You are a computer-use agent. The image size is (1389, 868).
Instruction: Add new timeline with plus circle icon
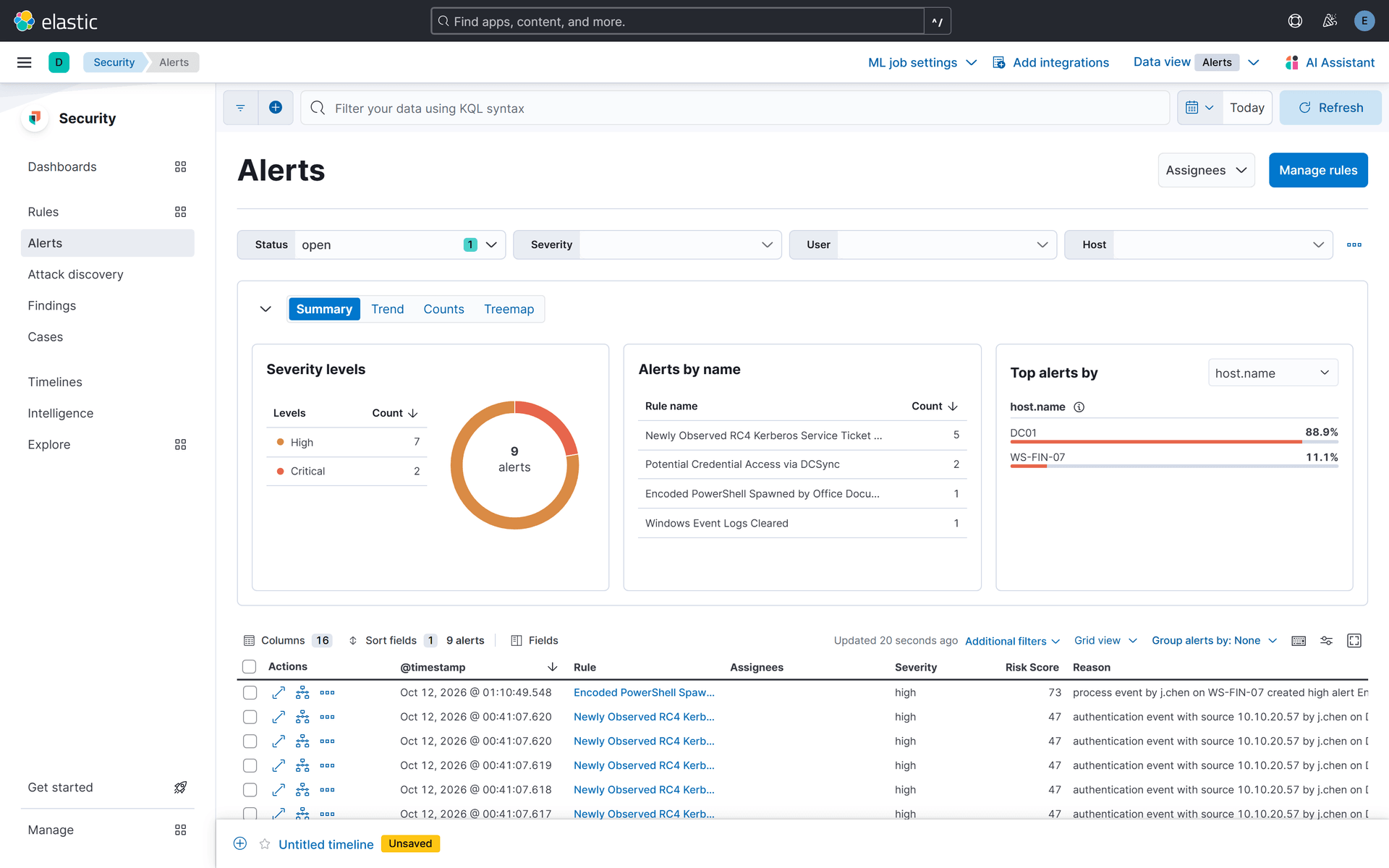240,843
